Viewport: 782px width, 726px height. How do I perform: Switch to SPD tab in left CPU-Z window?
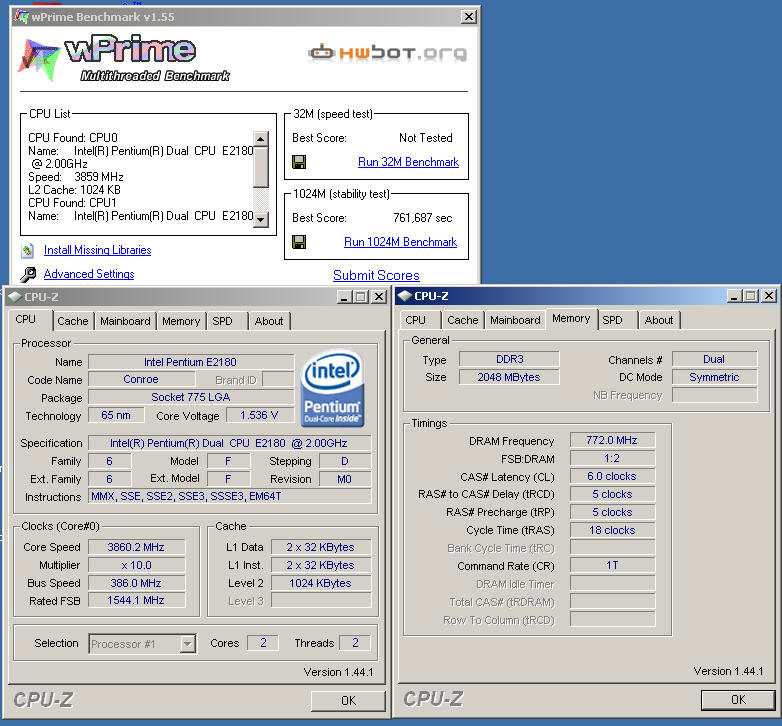point(222,321)
